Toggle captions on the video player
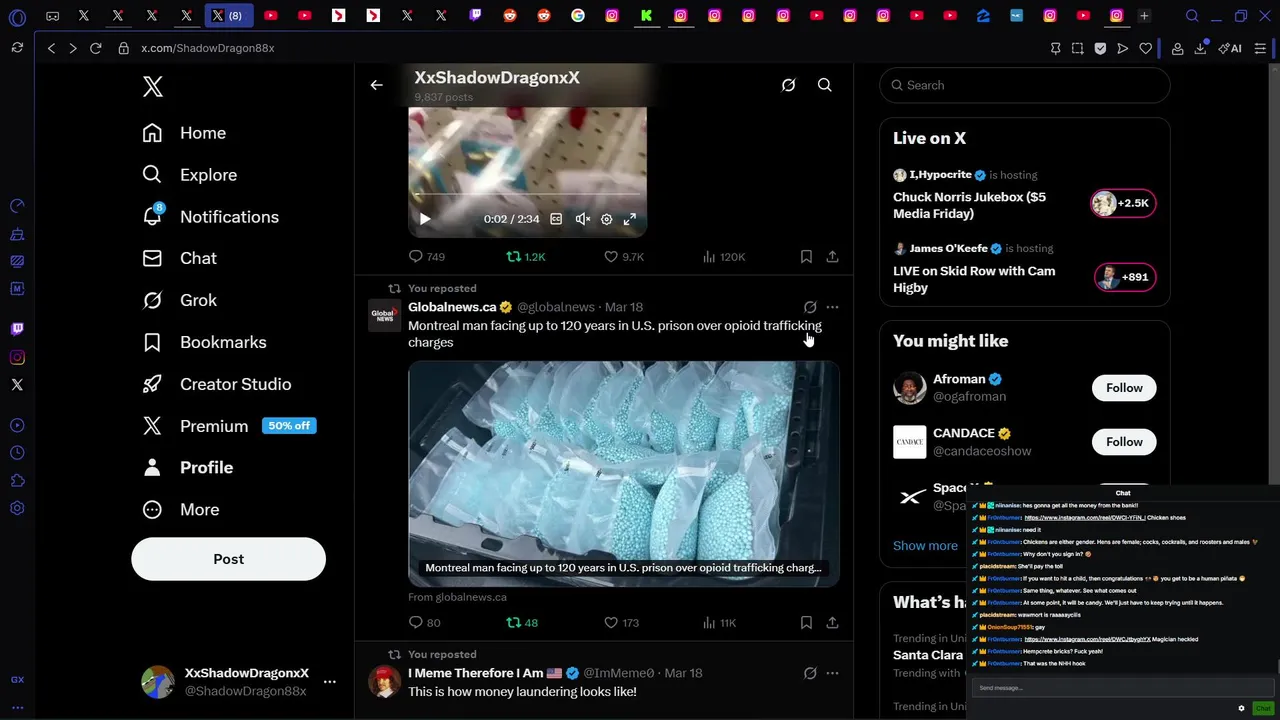 (x=556, y=219)
